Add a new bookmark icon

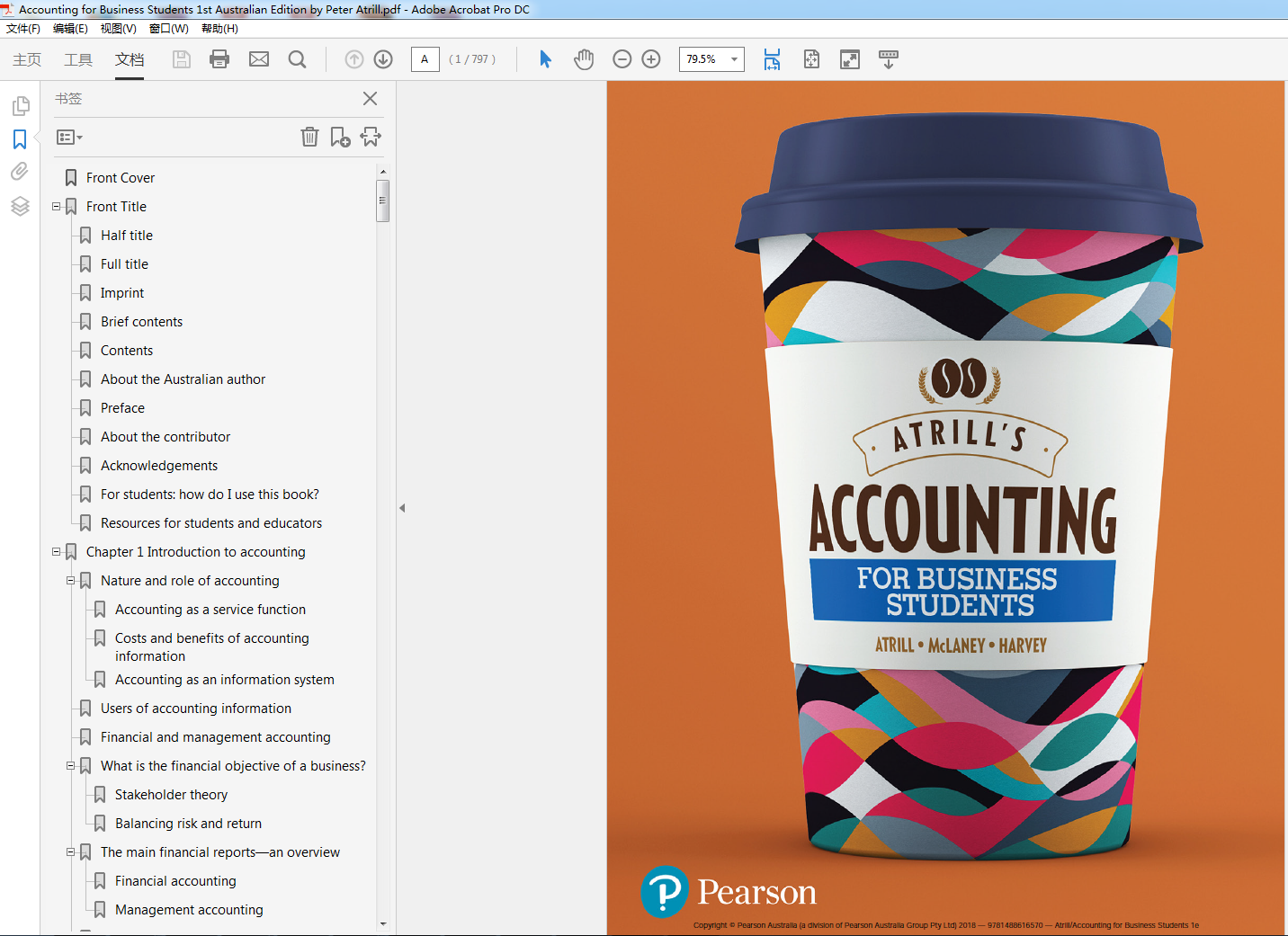coord(340,137)
